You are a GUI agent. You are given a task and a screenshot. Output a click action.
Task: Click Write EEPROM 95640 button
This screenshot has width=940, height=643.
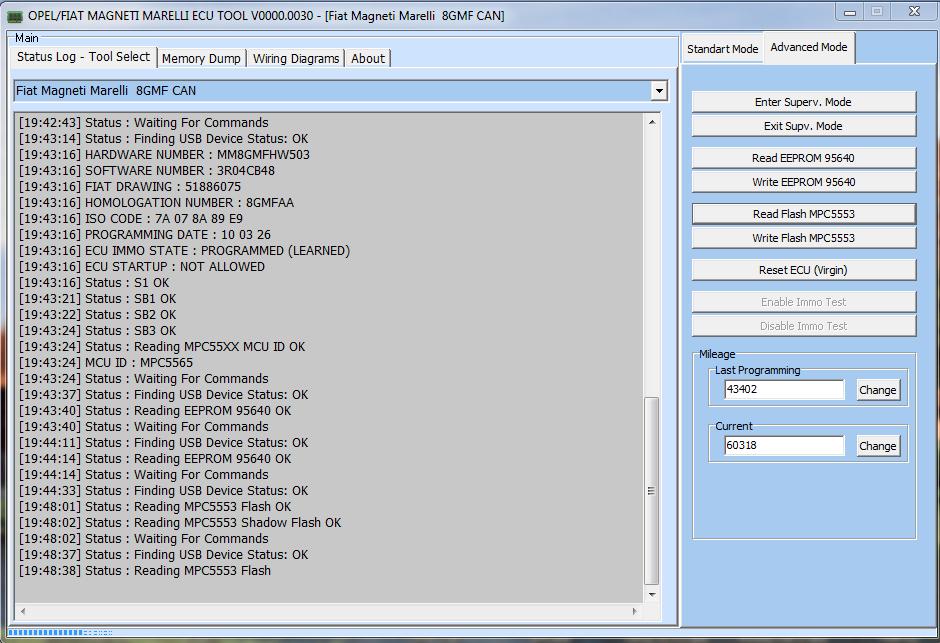803,182
